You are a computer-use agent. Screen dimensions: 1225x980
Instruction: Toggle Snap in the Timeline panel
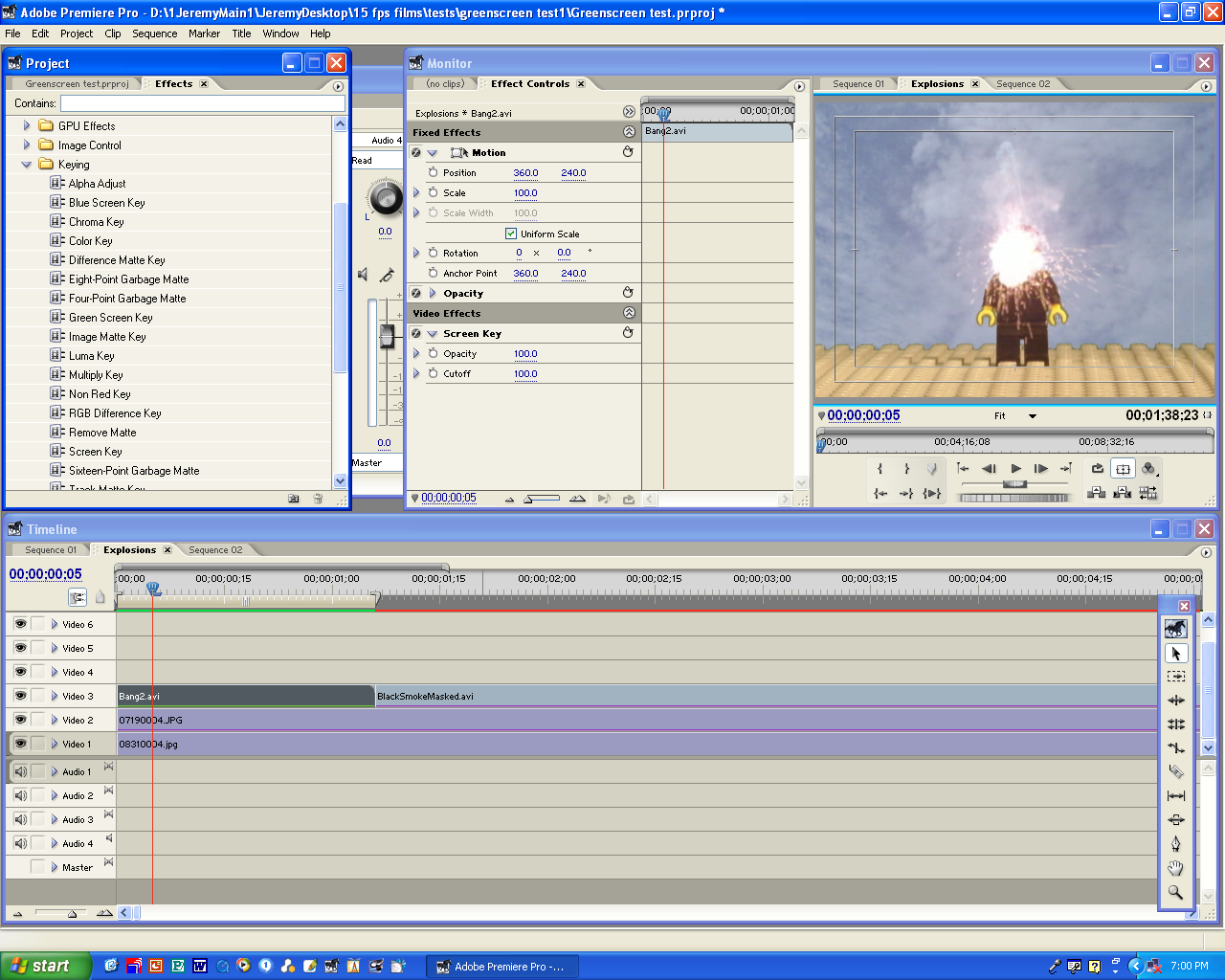click(78, 597)
